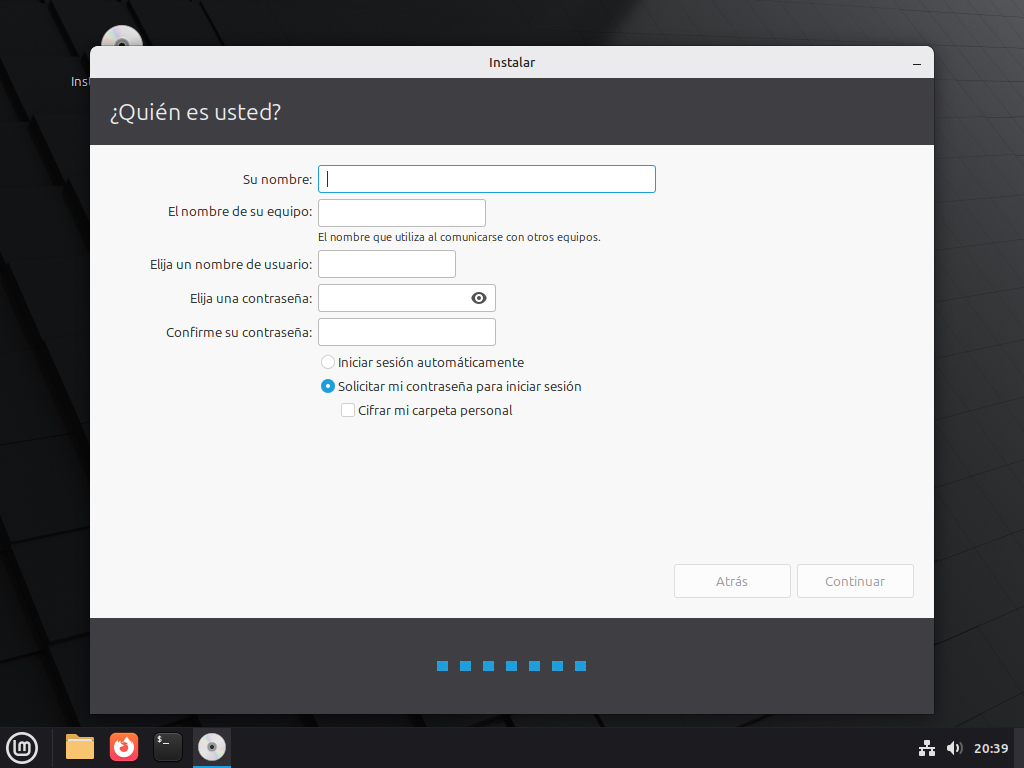This screenshot has height=768, width=1024.
Task: Open the Install desktop shortcut disc icon
Action: [121, 40]
